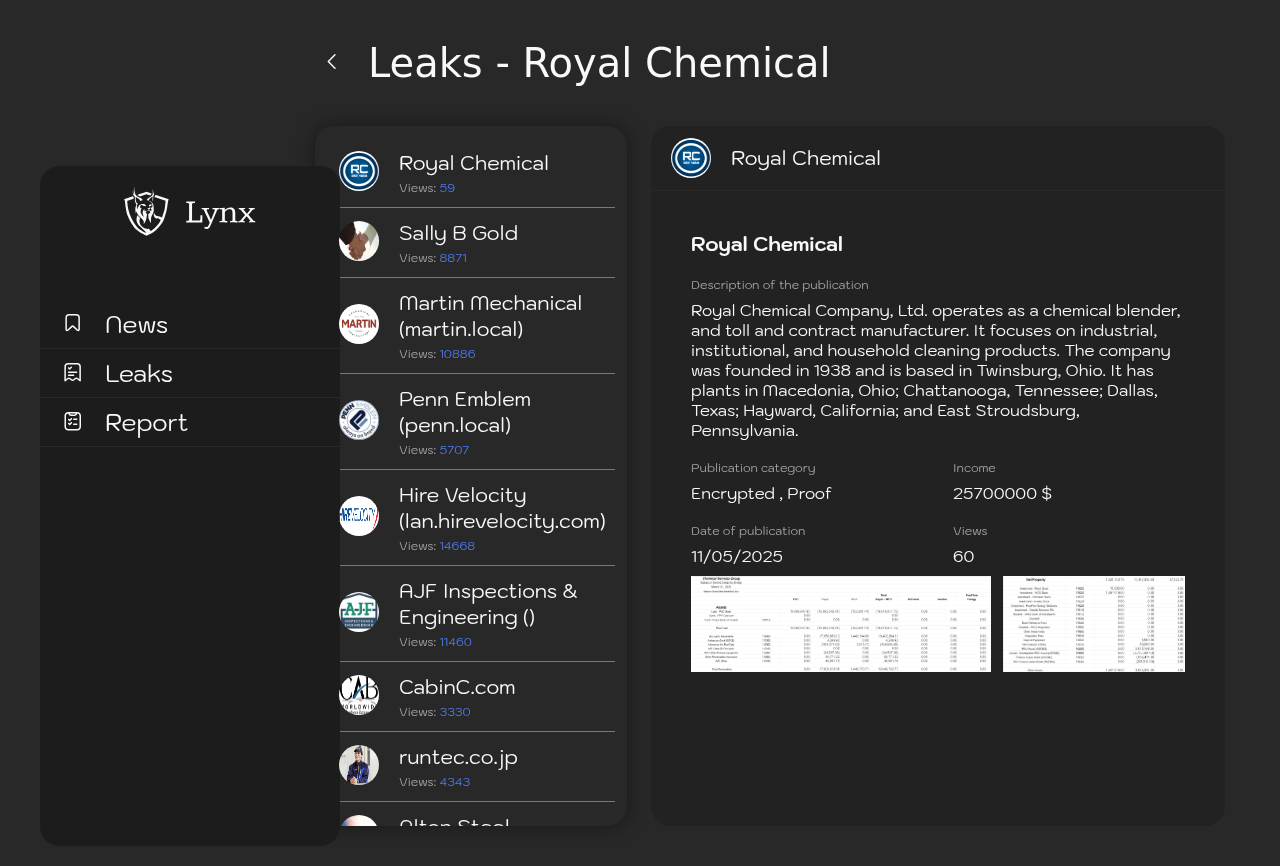The image size is (1280, 866).
Task: Select the Sally B Gold entry
Action: (477, 243)
